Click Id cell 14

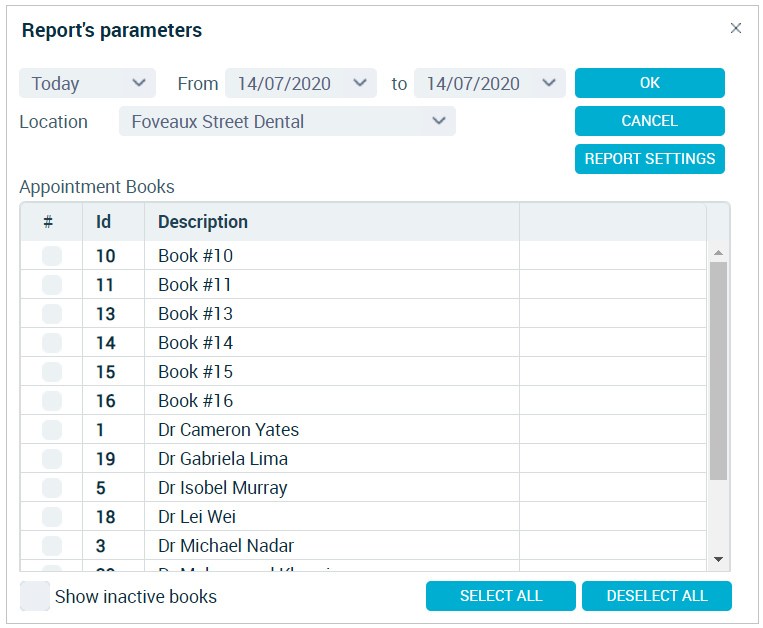click(x=113, y=343)
